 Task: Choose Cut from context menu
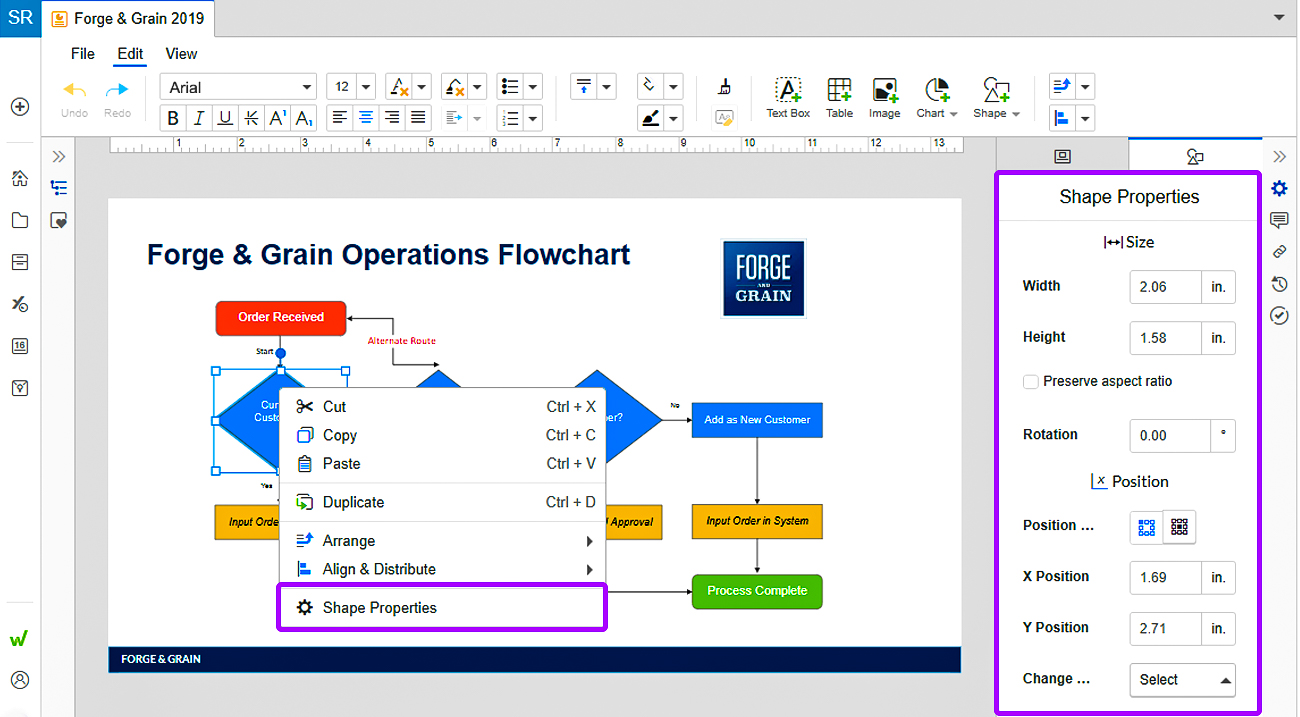(442, 407)
